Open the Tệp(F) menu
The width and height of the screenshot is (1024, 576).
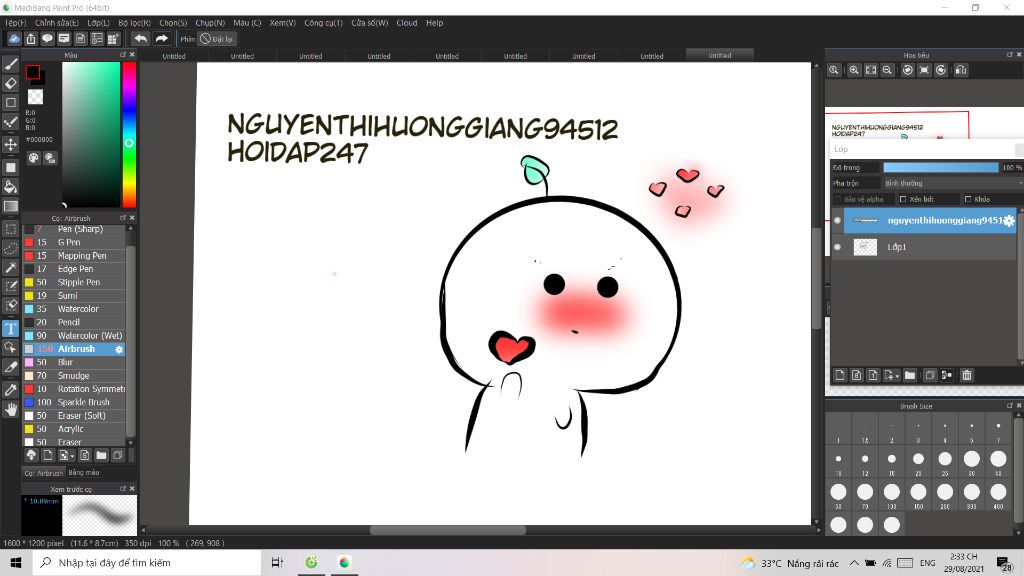[16, 23]
